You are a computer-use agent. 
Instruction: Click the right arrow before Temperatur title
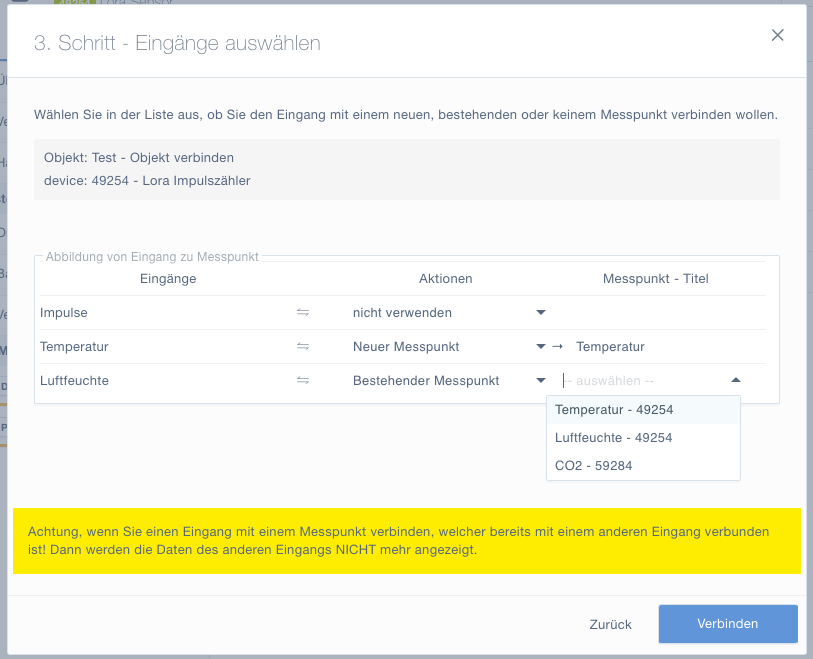[x=558, y=347]
